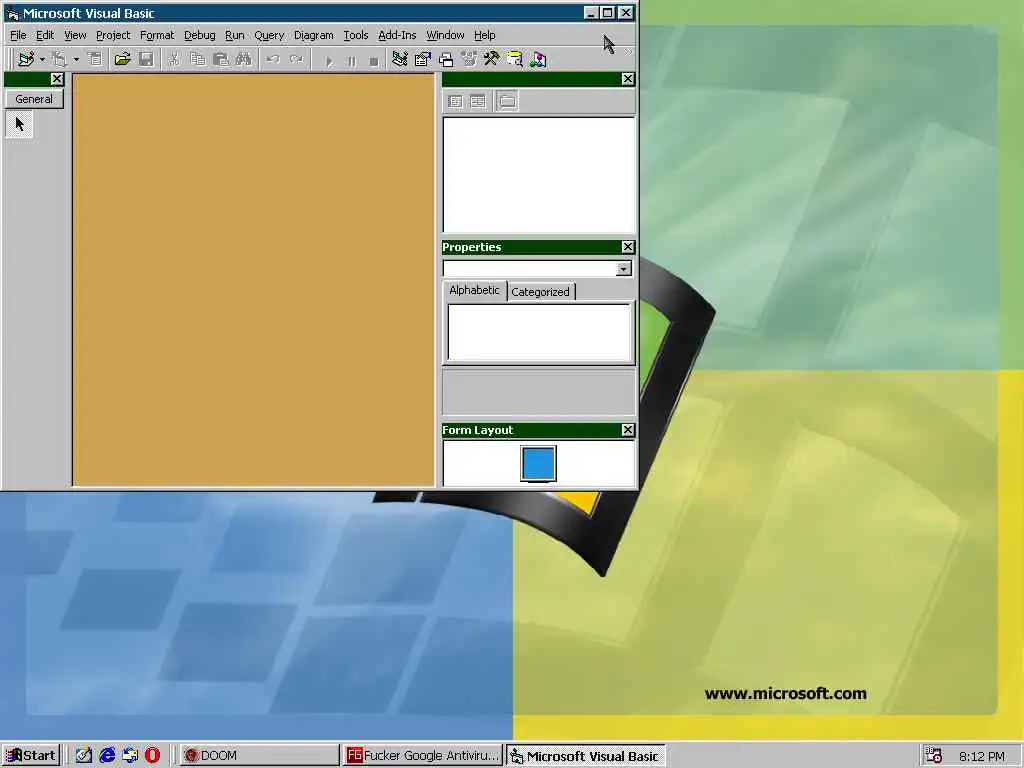Image resolution: width=1024 pixels, height=768 pixels.
Task: Click the End stop icon
Action: 374,61
